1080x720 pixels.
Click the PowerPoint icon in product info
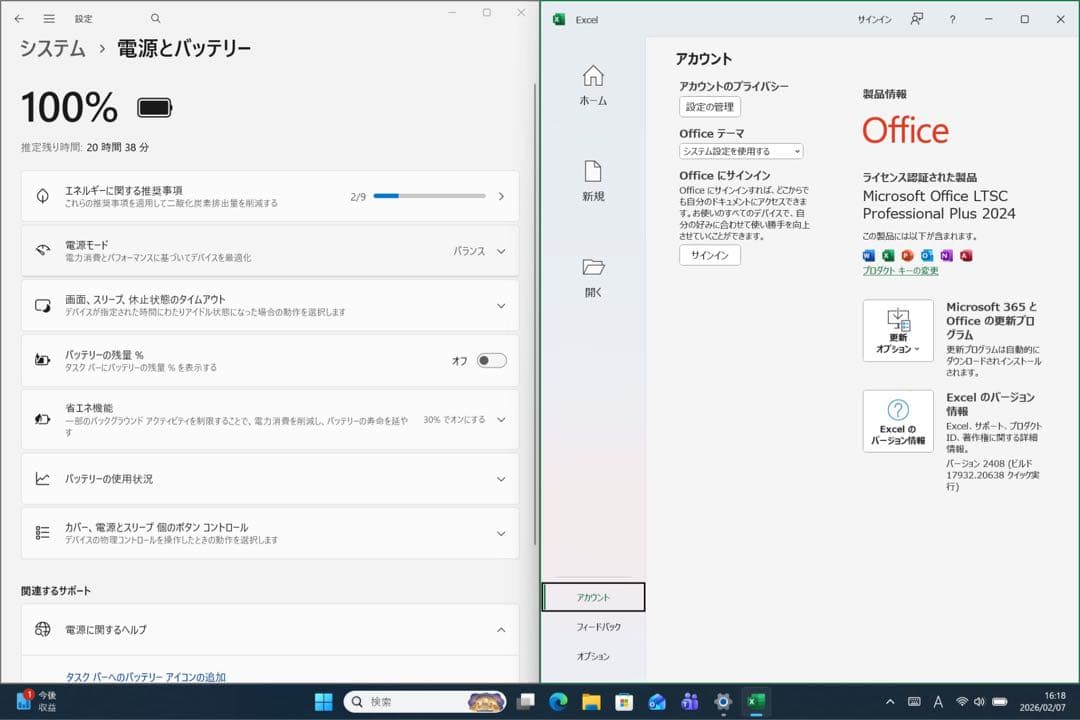tap(907, 255)
